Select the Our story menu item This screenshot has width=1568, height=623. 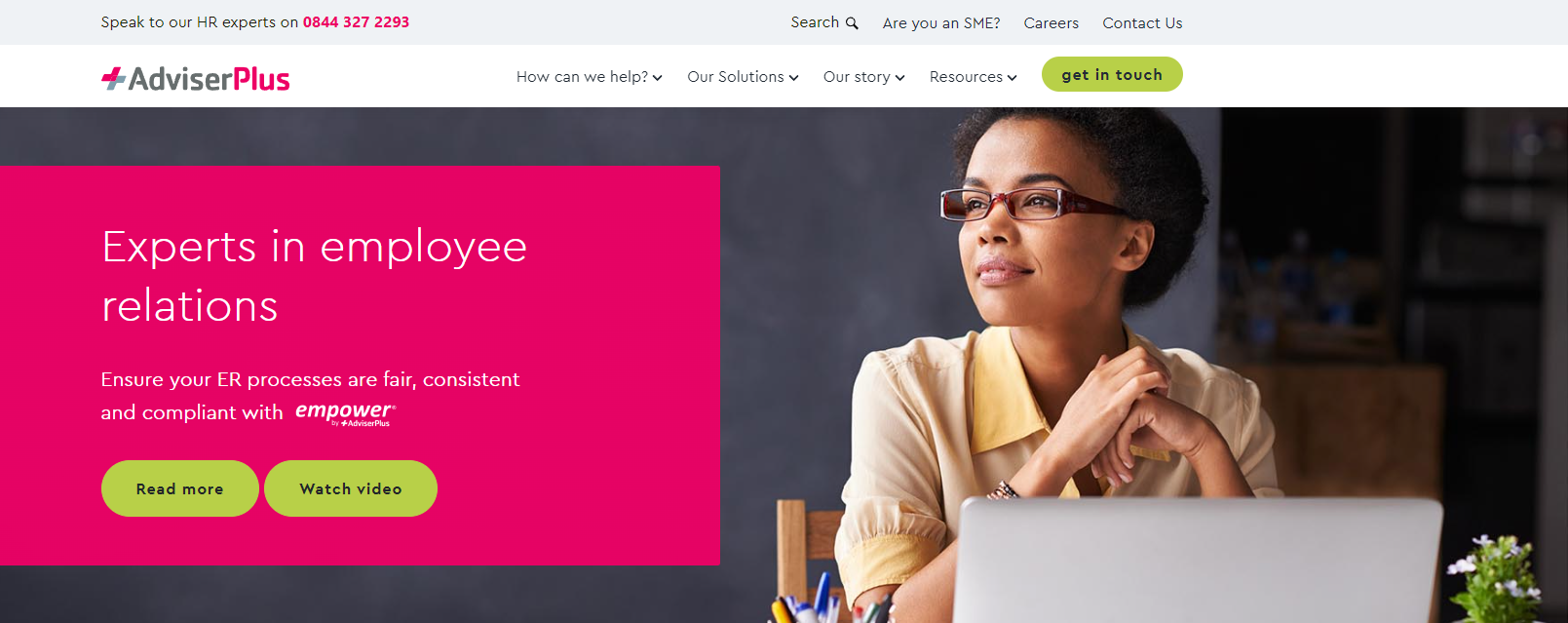point(857,77)
